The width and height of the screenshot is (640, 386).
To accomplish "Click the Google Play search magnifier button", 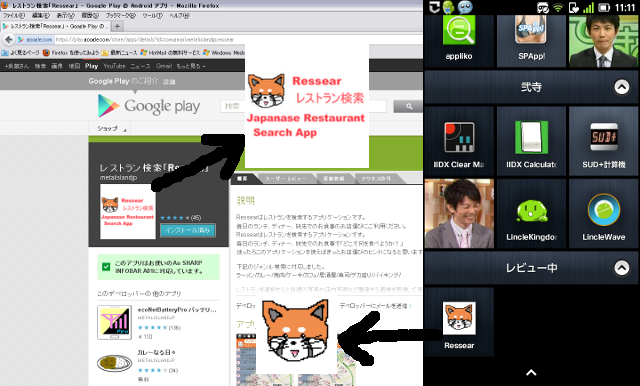I will pyautogui.click(x=409, y=106).
